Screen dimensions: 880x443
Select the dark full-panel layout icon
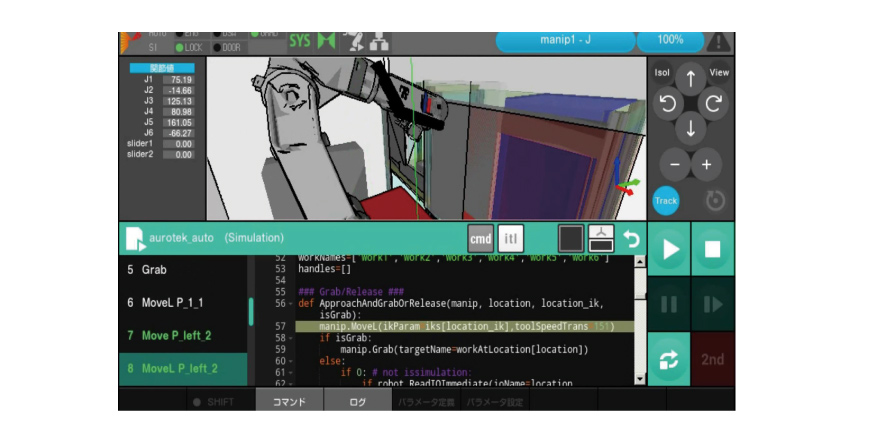(570, 239)
